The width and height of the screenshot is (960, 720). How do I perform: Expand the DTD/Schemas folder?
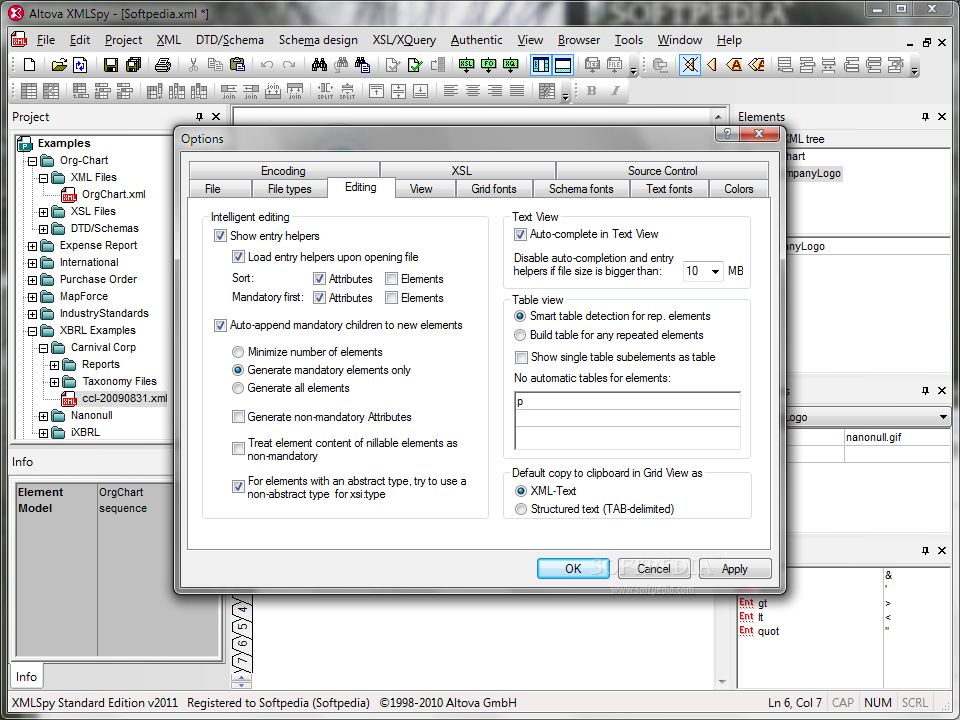(43, 229)
